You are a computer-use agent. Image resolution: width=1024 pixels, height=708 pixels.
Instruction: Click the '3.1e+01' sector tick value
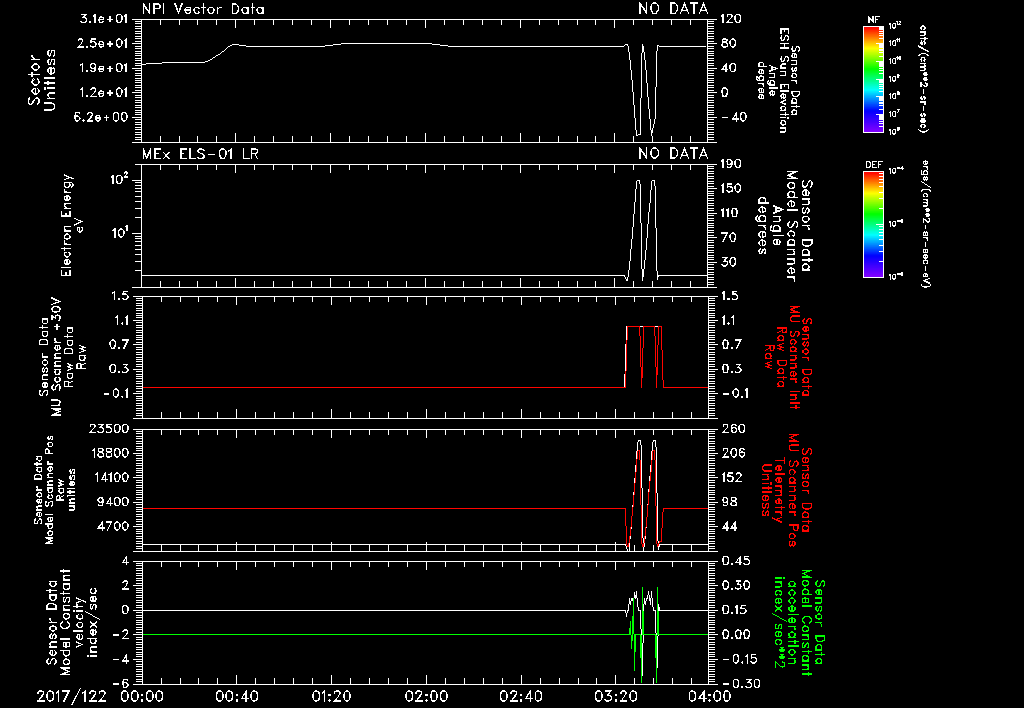pos(104,18)
